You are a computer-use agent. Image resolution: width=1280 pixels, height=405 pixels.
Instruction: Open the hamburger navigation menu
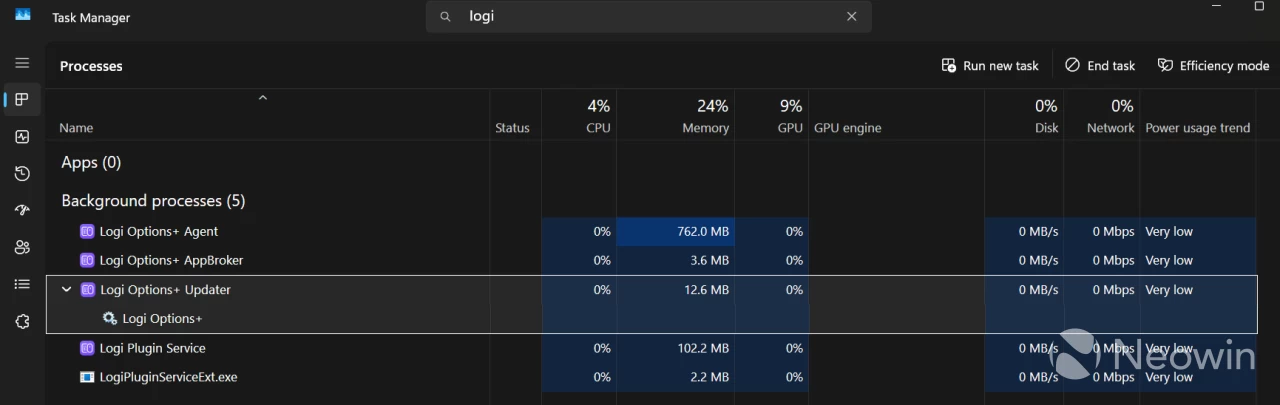pos(22,62)
